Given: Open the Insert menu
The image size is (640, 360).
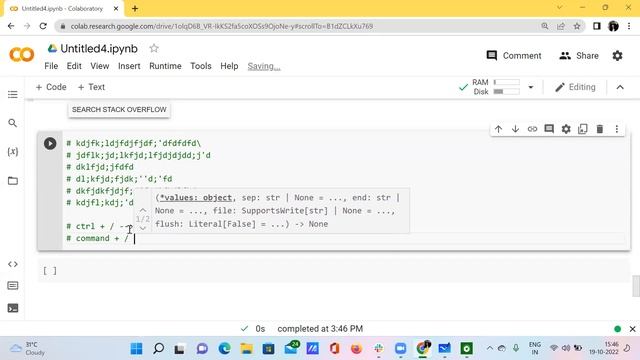Looking at the screenshot, I should click(x=129, y=66).
